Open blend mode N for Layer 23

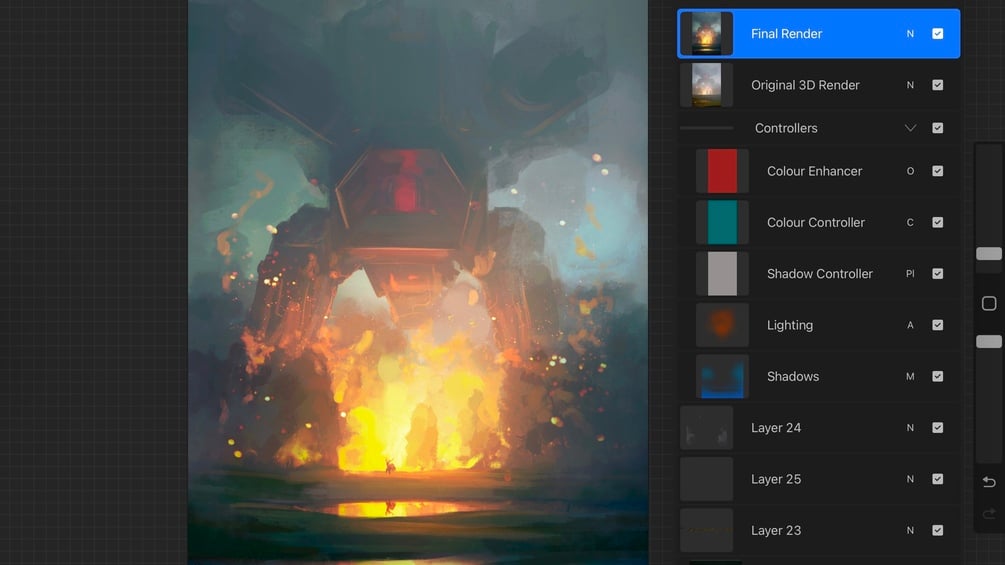point(910,530)
